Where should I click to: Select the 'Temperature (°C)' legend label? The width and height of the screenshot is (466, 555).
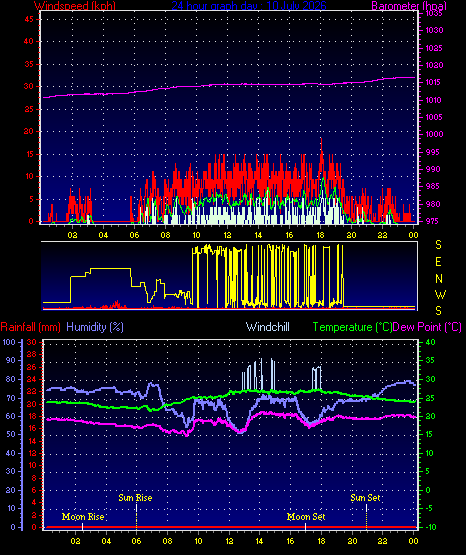coord(352,327)
